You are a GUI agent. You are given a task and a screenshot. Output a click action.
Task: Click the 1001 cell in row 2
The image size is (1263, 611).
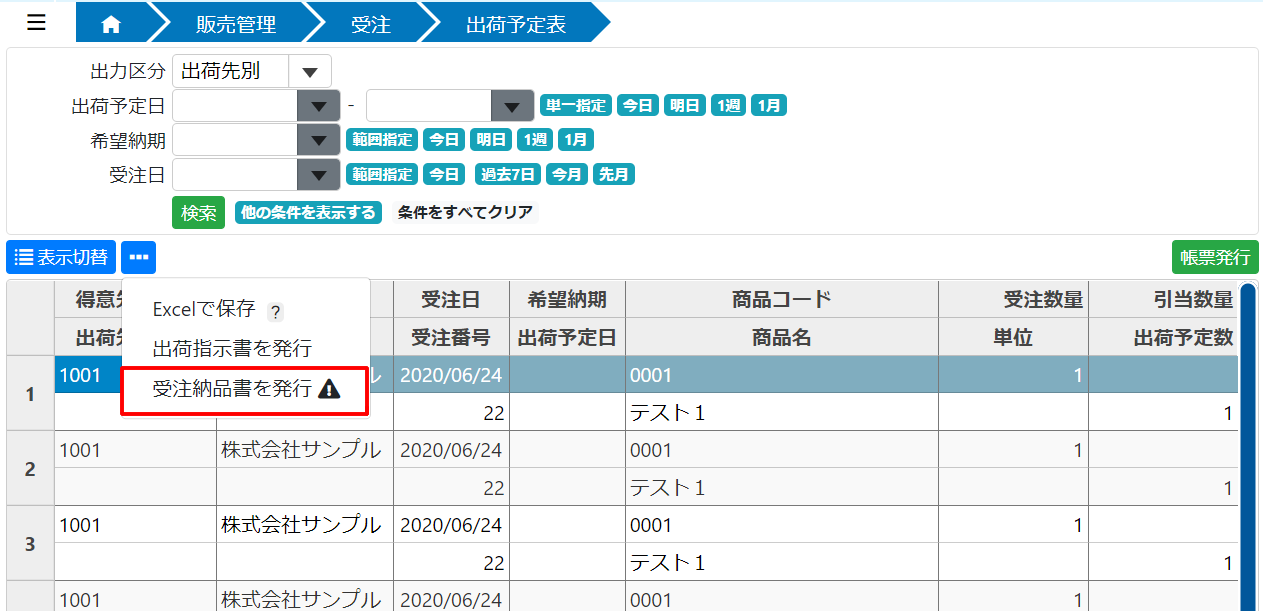click(x=135, y=450)
